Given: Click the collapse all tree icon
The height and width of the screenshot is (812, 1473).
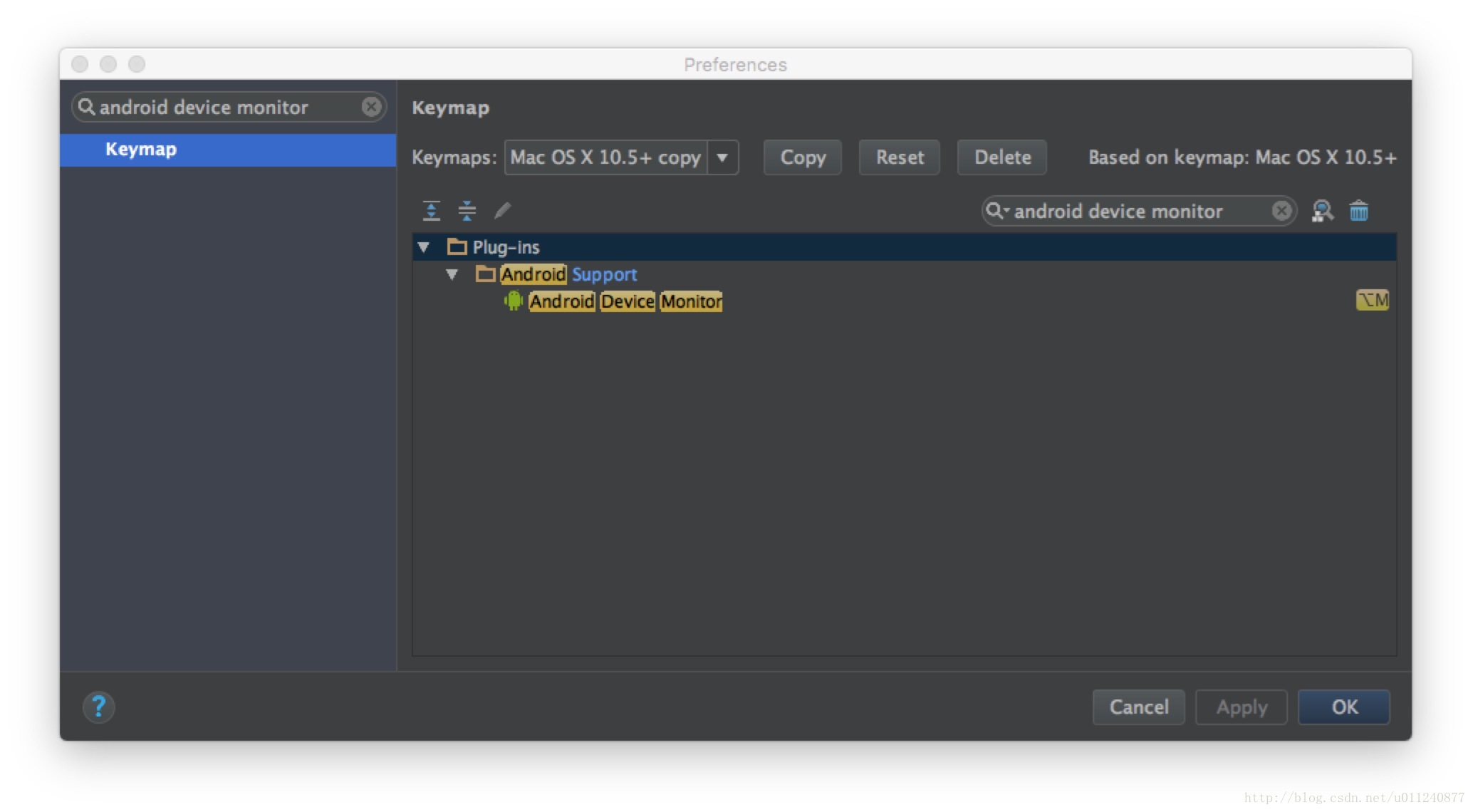Looking at the screenshot, I should click(x=466, y=210).
